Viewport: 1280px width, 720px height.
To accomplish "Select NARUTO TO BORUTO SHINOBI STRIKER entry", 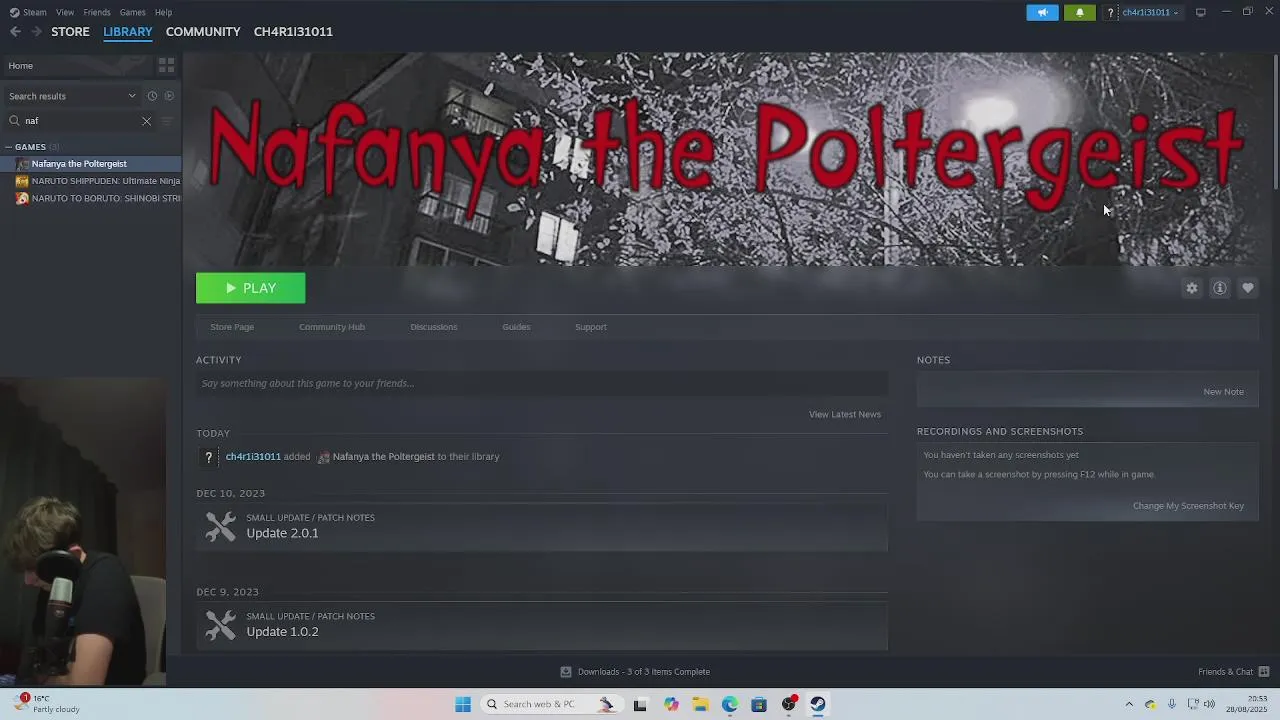I will [x=98, y=198].
